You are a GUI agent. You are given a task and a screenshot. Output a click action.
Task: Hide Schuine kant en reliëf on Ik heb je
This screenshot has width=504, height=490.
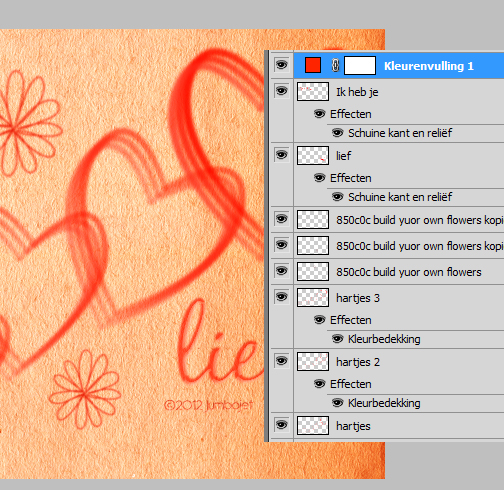tap(337, 133)
